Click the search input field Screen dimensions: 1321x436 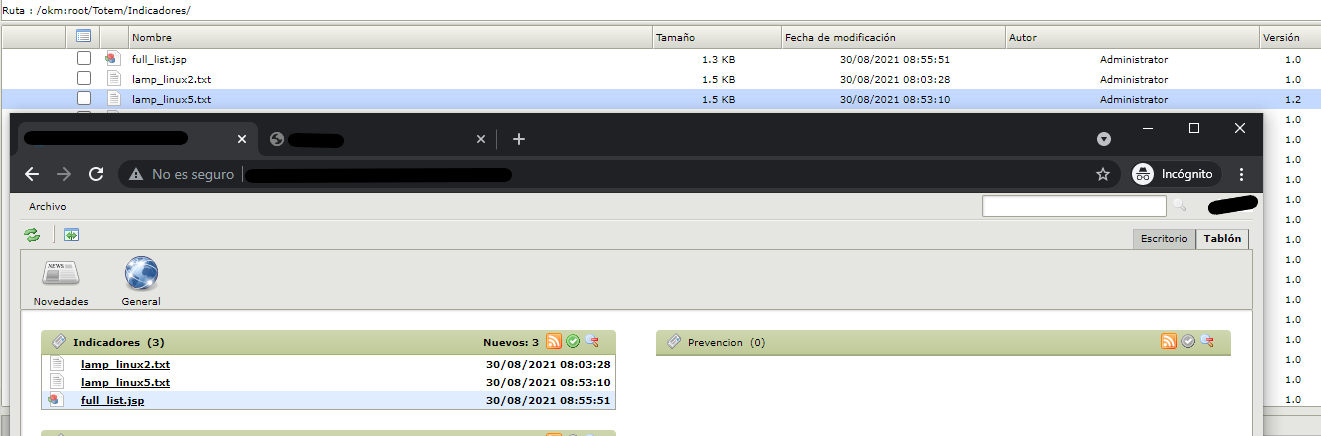click(x=1074, y=206)
